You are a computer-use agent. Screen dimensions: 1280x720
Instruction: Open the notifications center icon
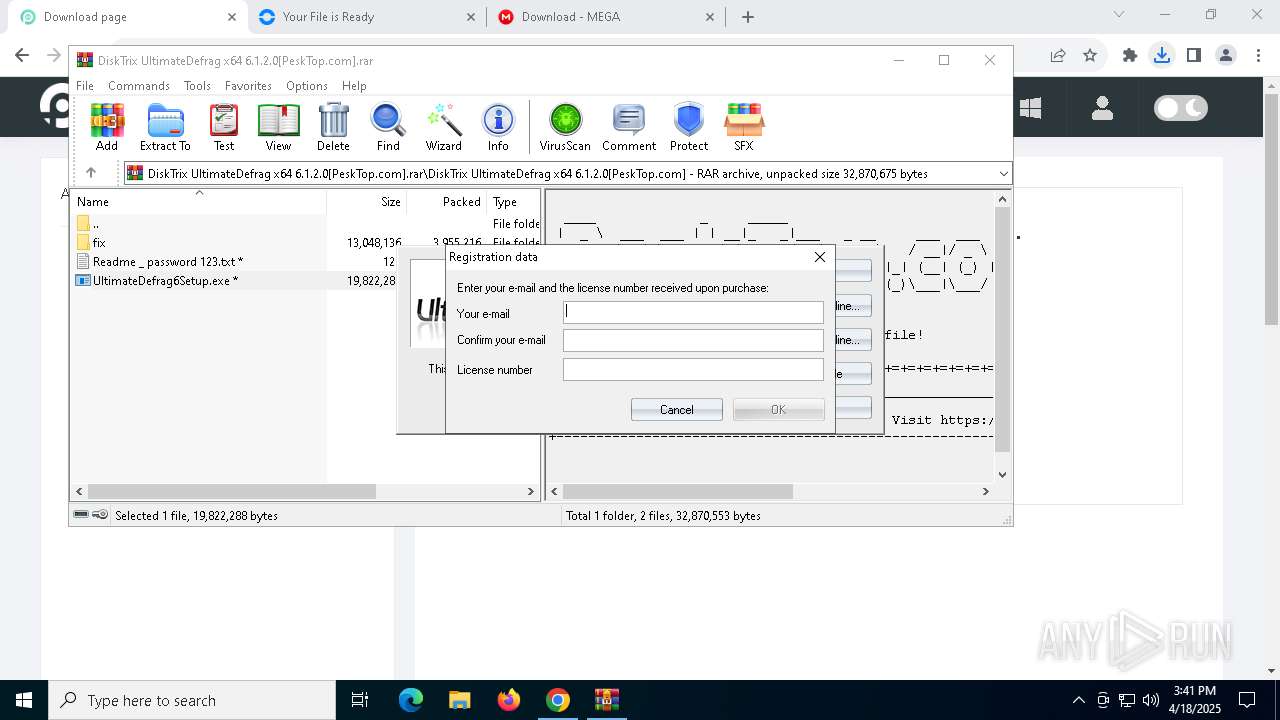click(x=1247, y=700)
